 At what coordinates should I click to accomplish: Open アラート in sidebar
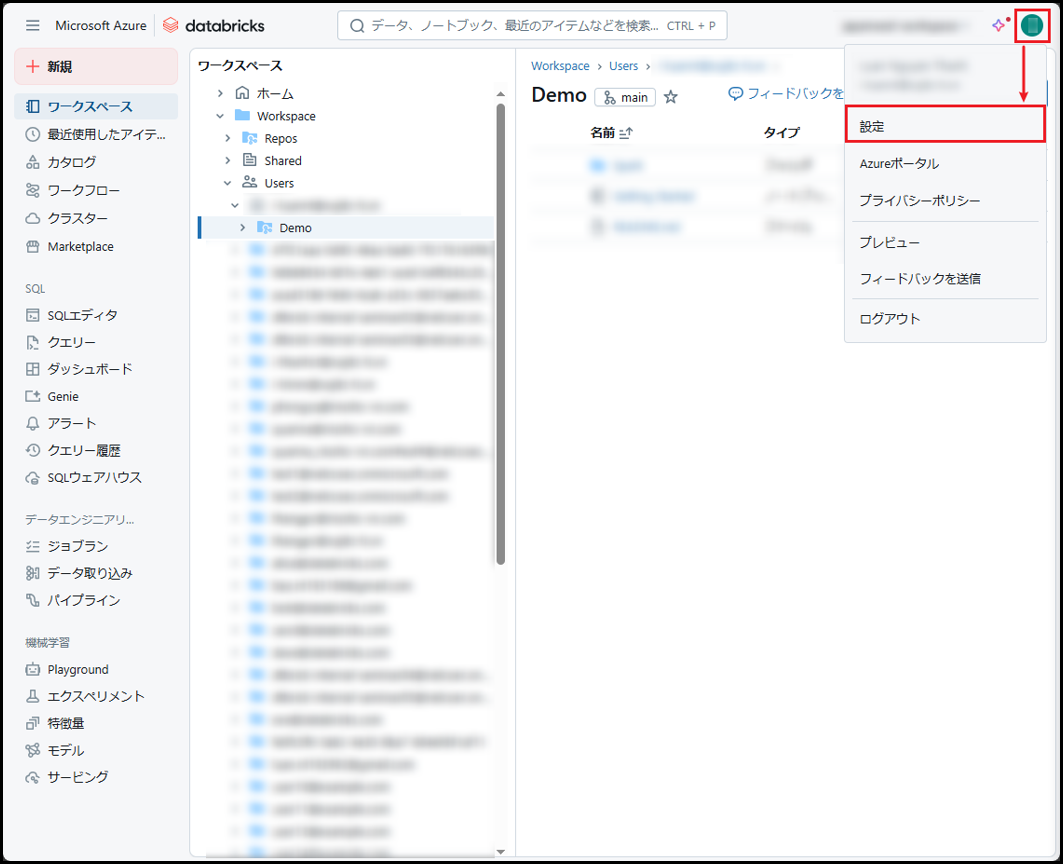(x=96, y=423)
